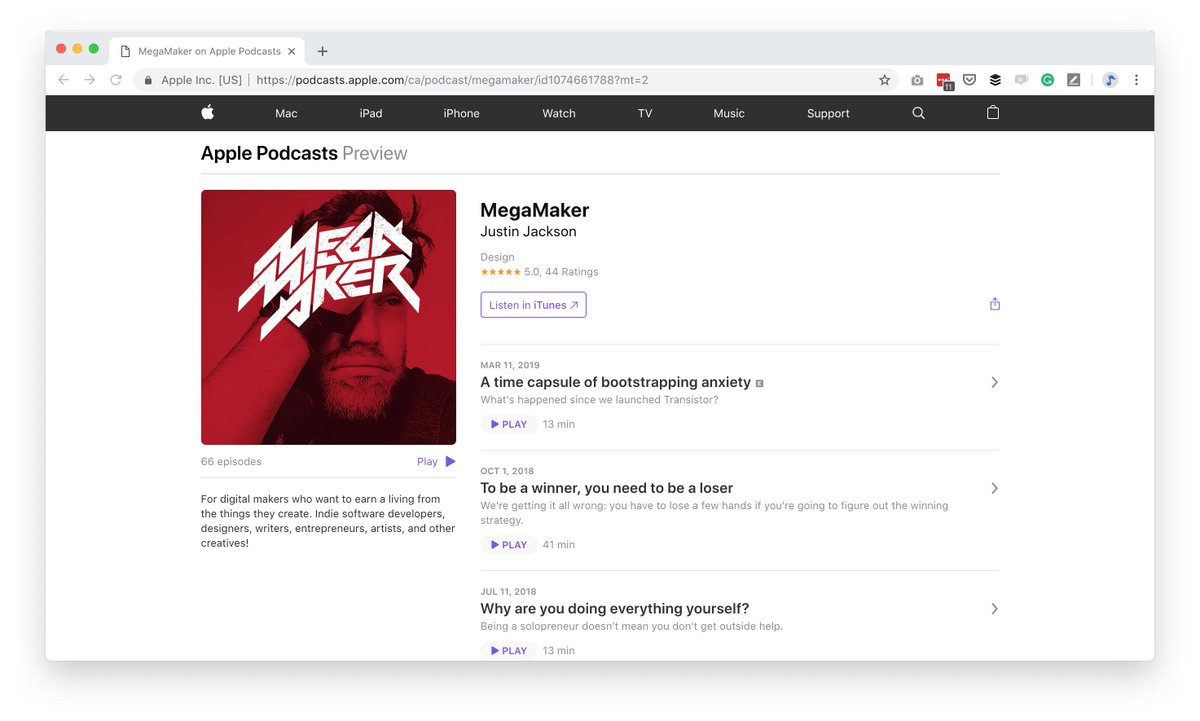The height and width of the screenshot is (721, 1200).
Task: Click the MegaMaker podcast cover artwork
Action: click(x=328, y=317)
